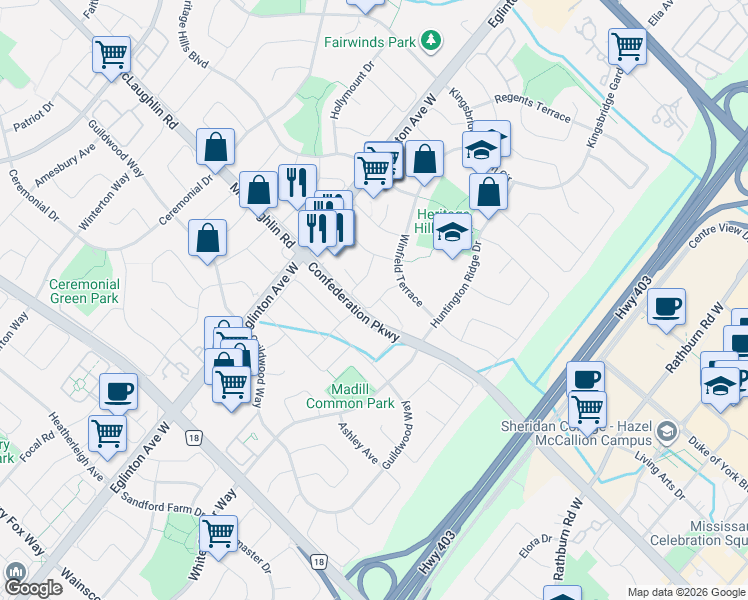The height and width of the screenshot is (600, 748).
Task: Select the Ceremonial Green Park label
Action: click(x=84, y=291)
